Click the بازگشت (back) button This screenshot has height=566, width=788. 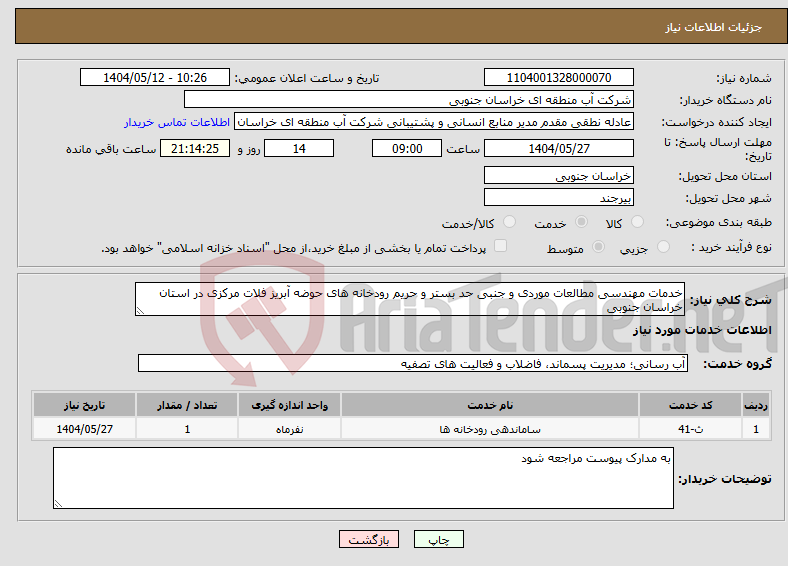point(369,539)
